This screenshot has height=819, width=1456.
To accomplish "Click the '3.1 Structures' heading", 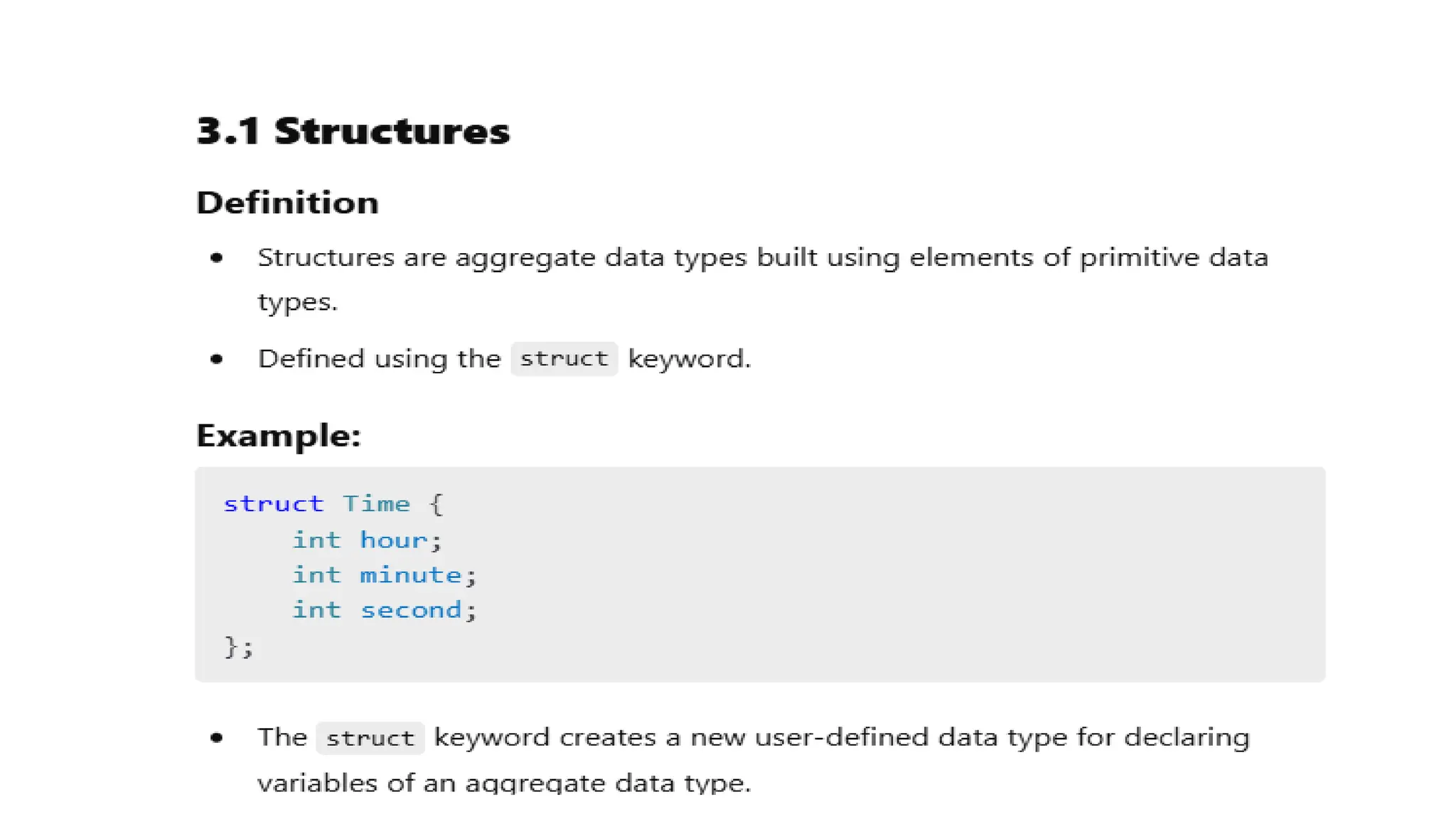I will click(353, 131).
